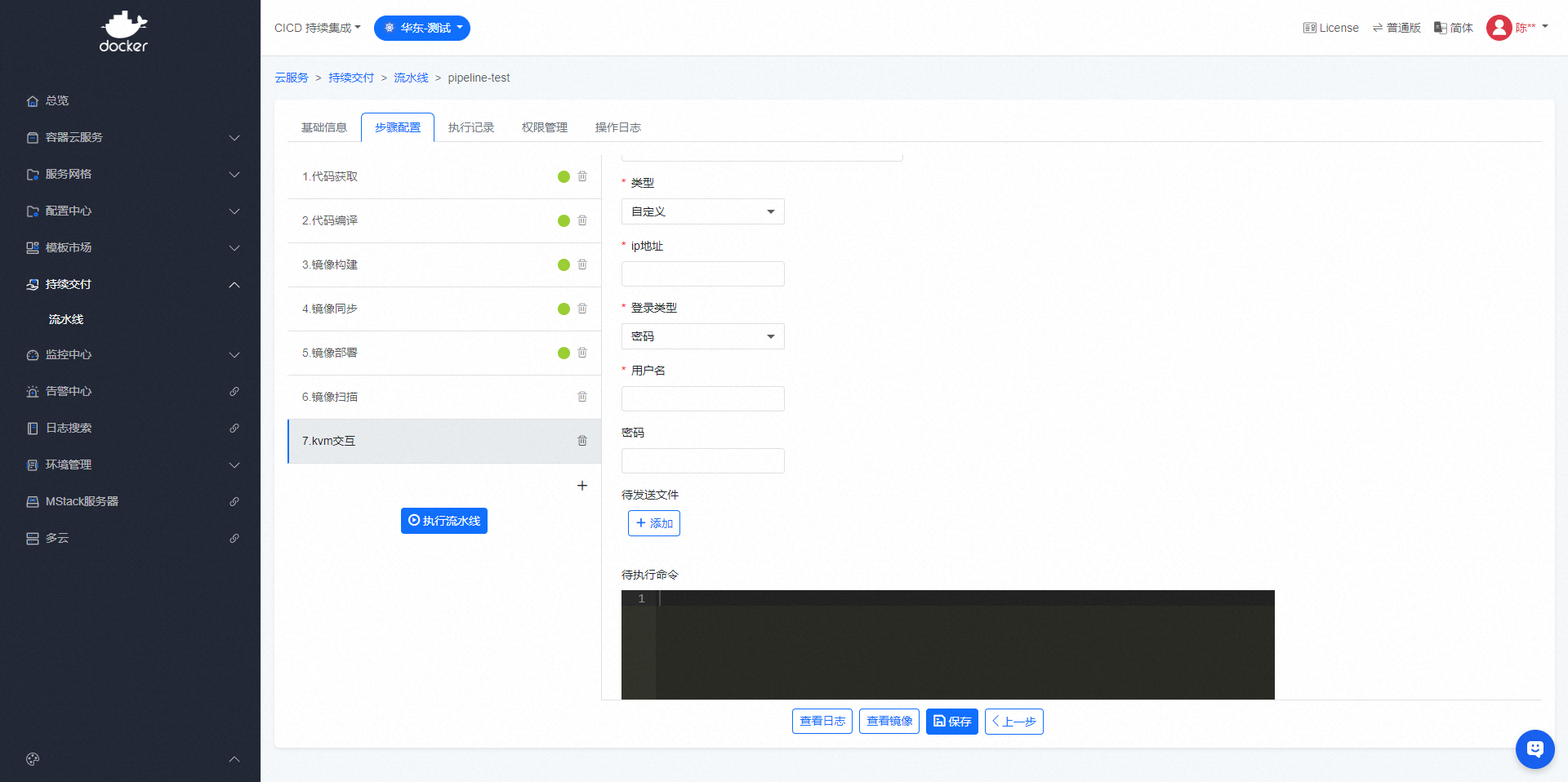This screenshot has width=1568, height=782.
Task: Expand the 华东-测试 environment dropdown
Action: (x=422, y=28)
